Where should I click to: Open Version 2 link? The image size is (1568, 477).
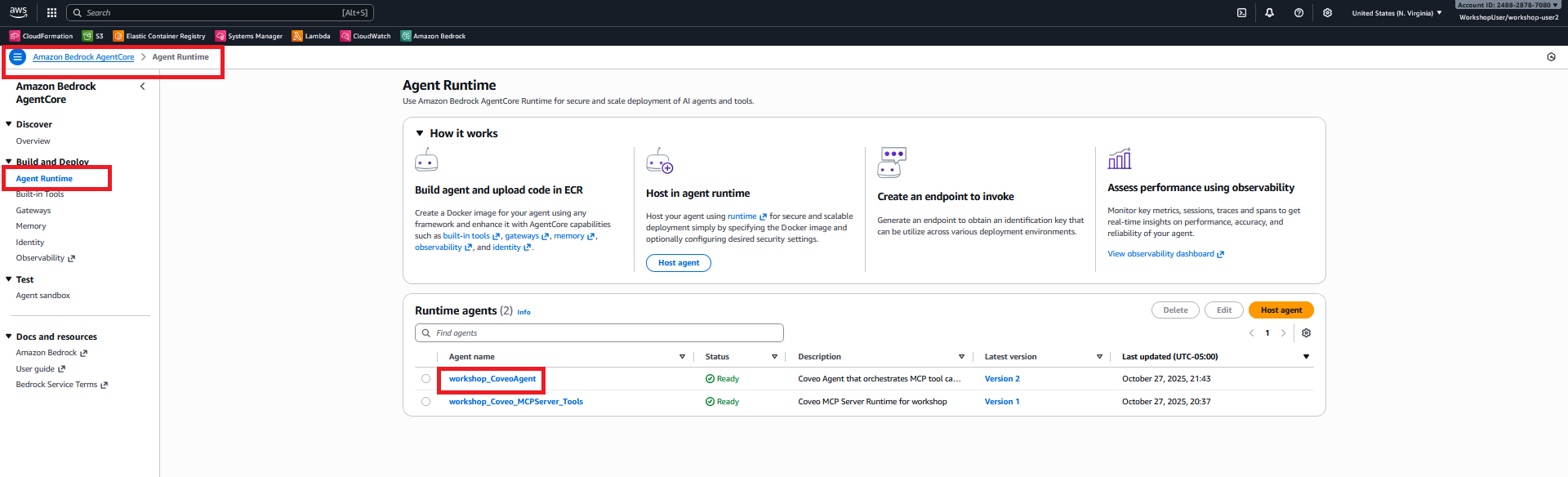point(1002,379)
